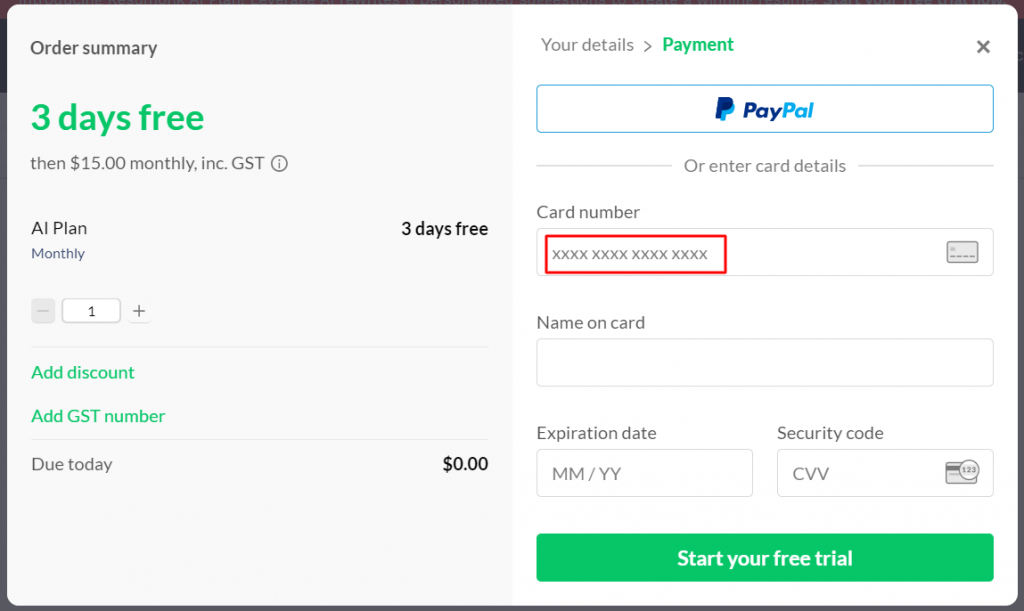Click the CVV Security code field
The width and height of the screenshot is (1024, 611).
pyautogui.click(x=885, y=473)
